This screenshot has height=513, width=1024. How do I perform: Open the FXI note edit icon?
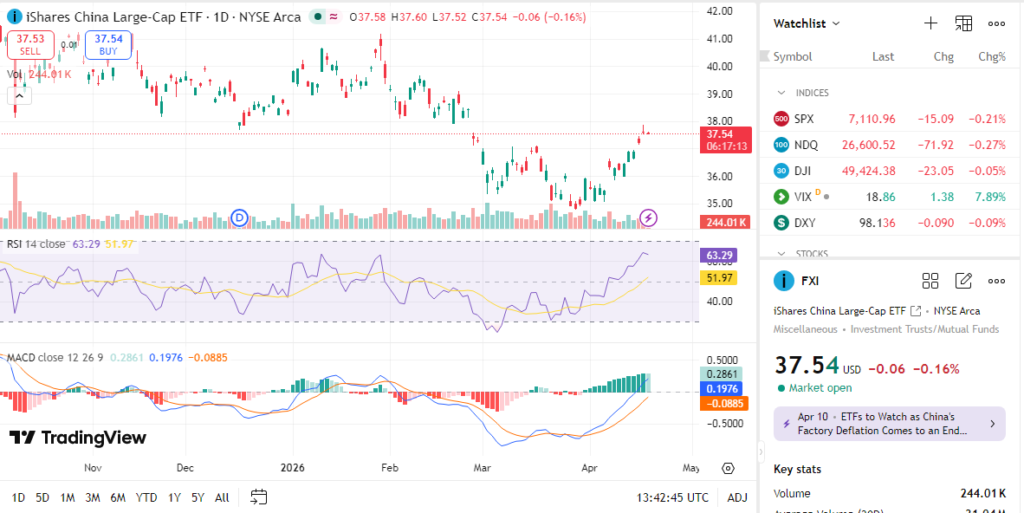click(963, 281)
